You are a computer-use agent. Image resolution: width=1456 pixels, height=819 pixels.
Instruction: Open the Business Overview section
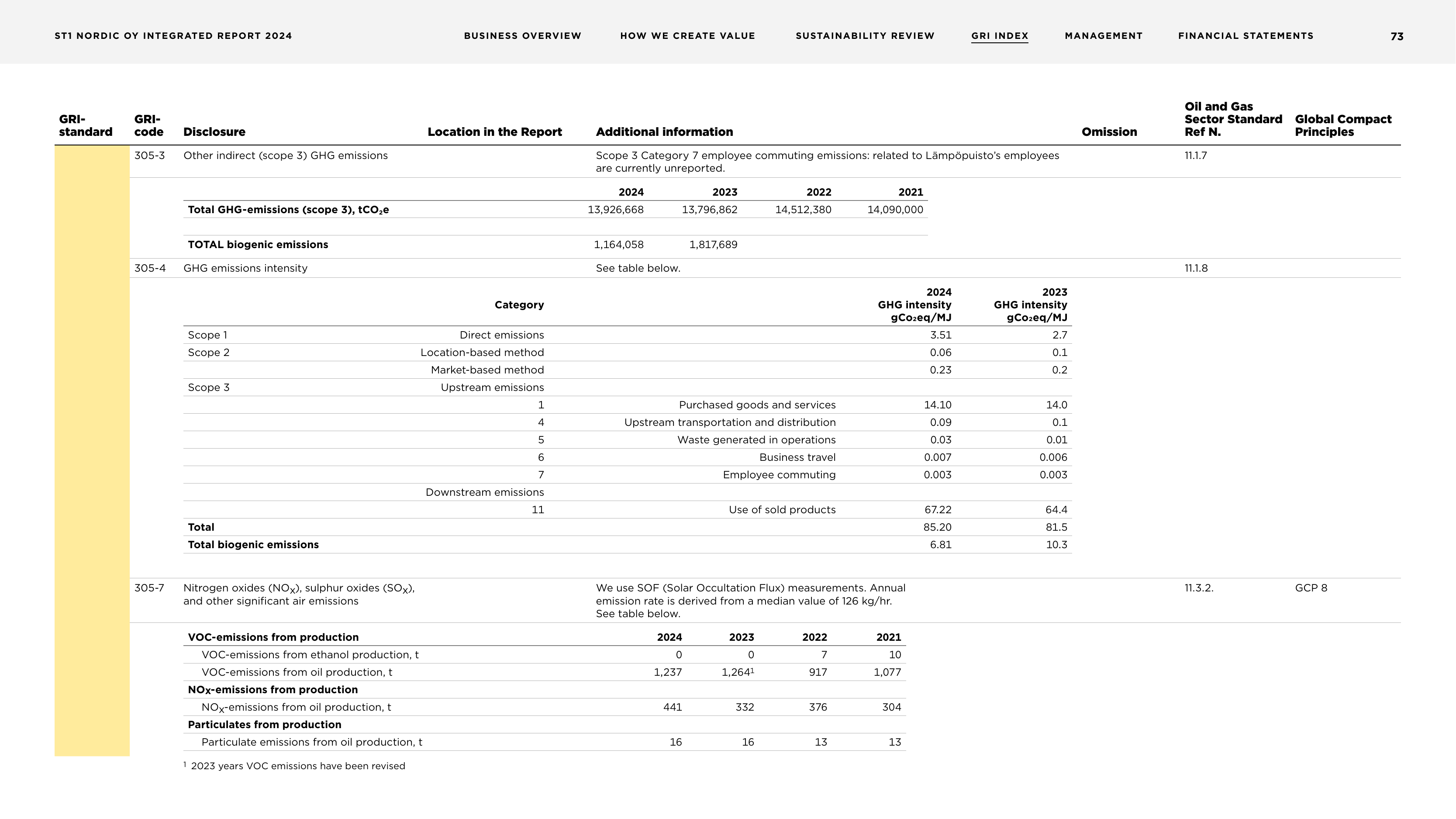[522, 36]
